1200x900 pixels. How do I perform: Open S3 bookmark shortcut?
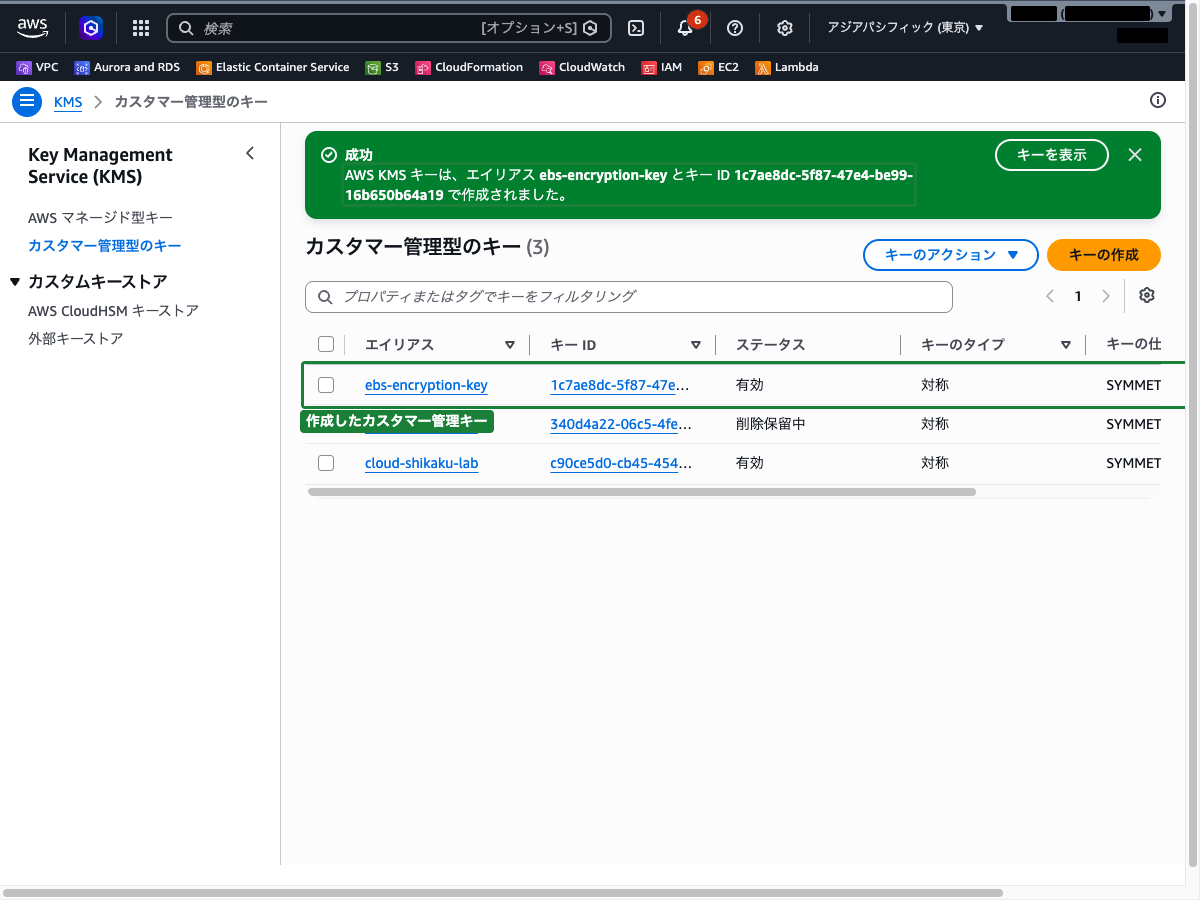(x=382, y=67)
